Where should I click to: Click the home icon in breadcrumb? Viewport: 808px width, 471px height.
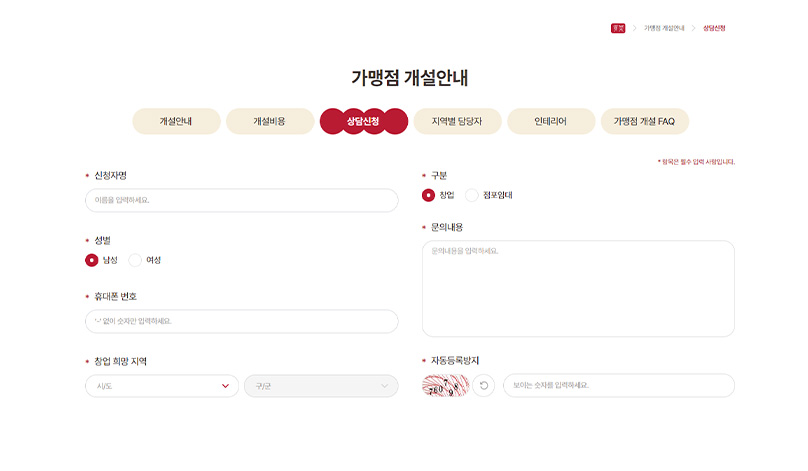(x=618, y=28)
